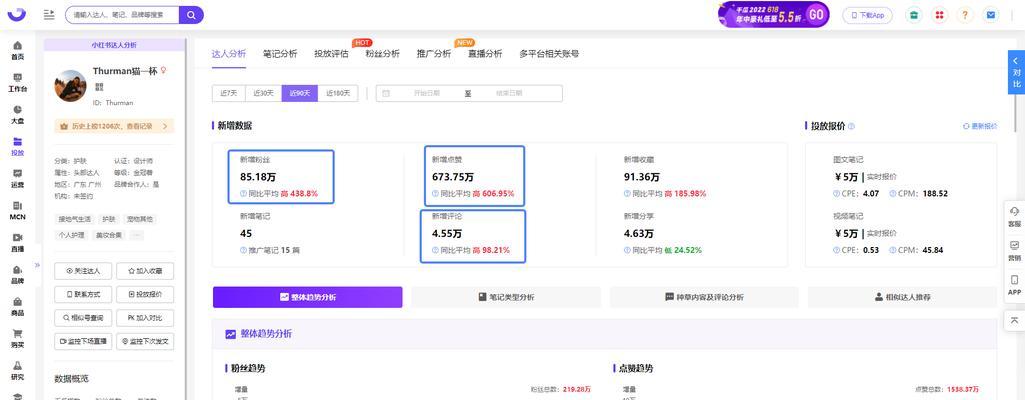Click the 监控下次发文 button
Viewport: 1025px width, 400px height.
point(145,341)
